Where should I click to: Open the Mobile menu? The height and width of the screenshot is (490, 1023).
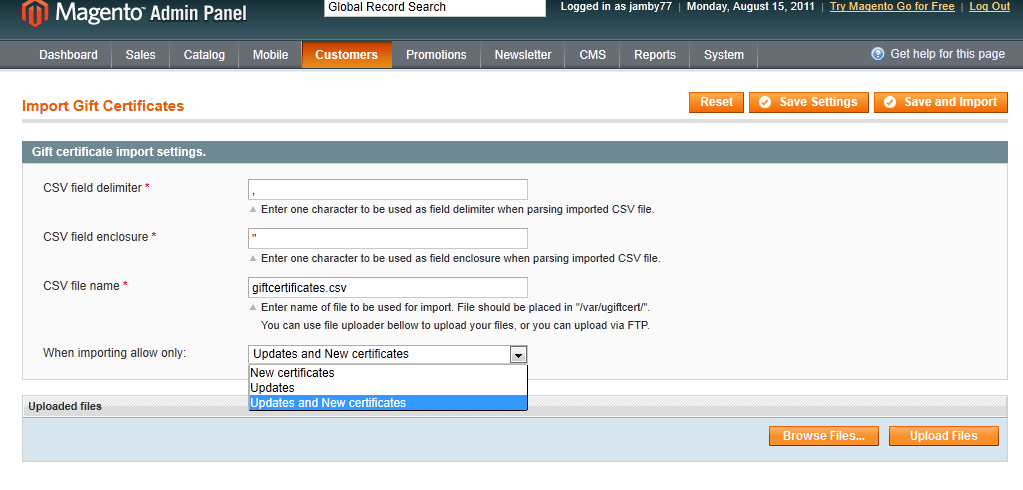[x=270, y=55]
